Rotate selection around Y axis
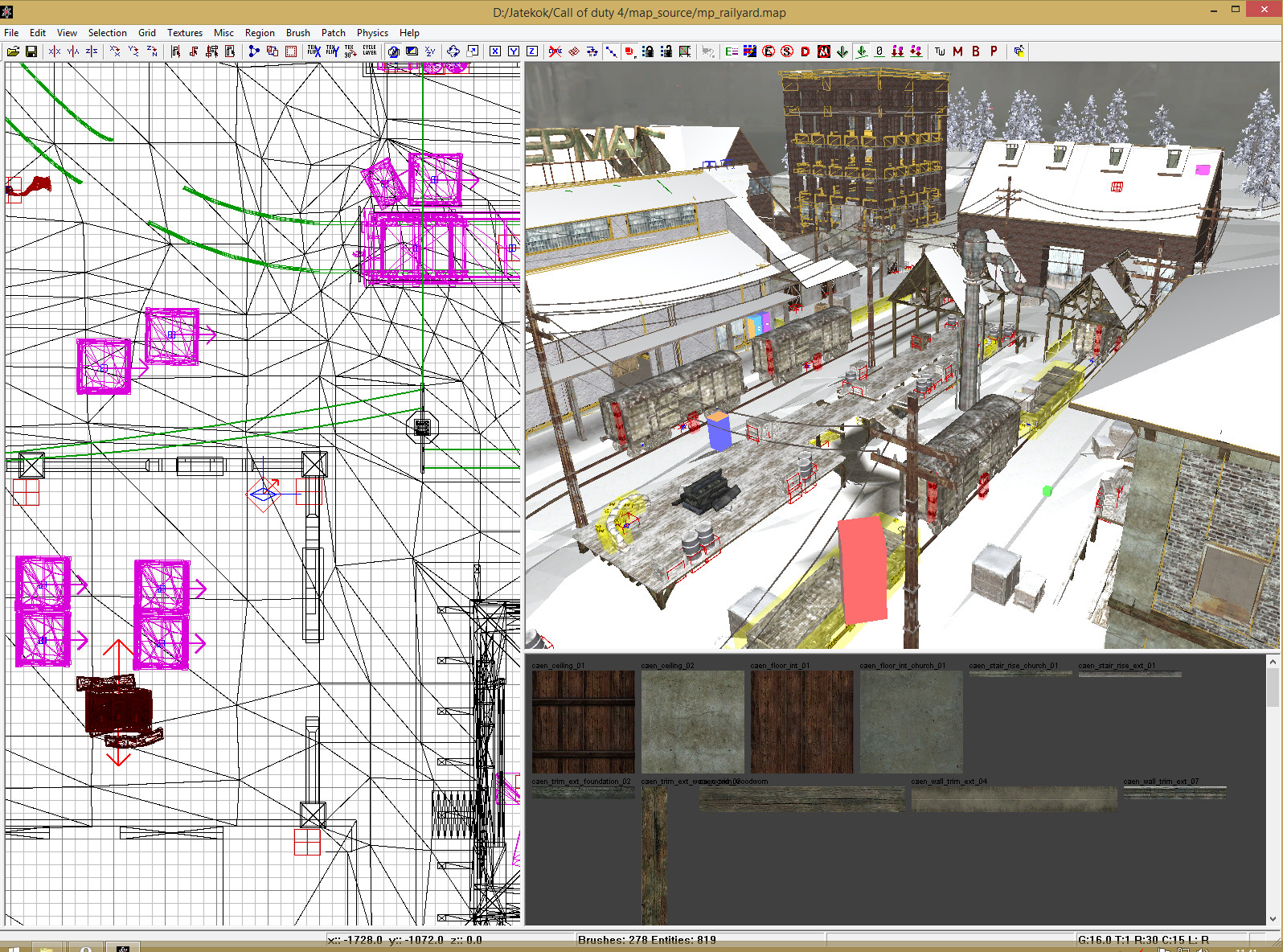This screenshot has height=952, width=1283. pos(133,51)
